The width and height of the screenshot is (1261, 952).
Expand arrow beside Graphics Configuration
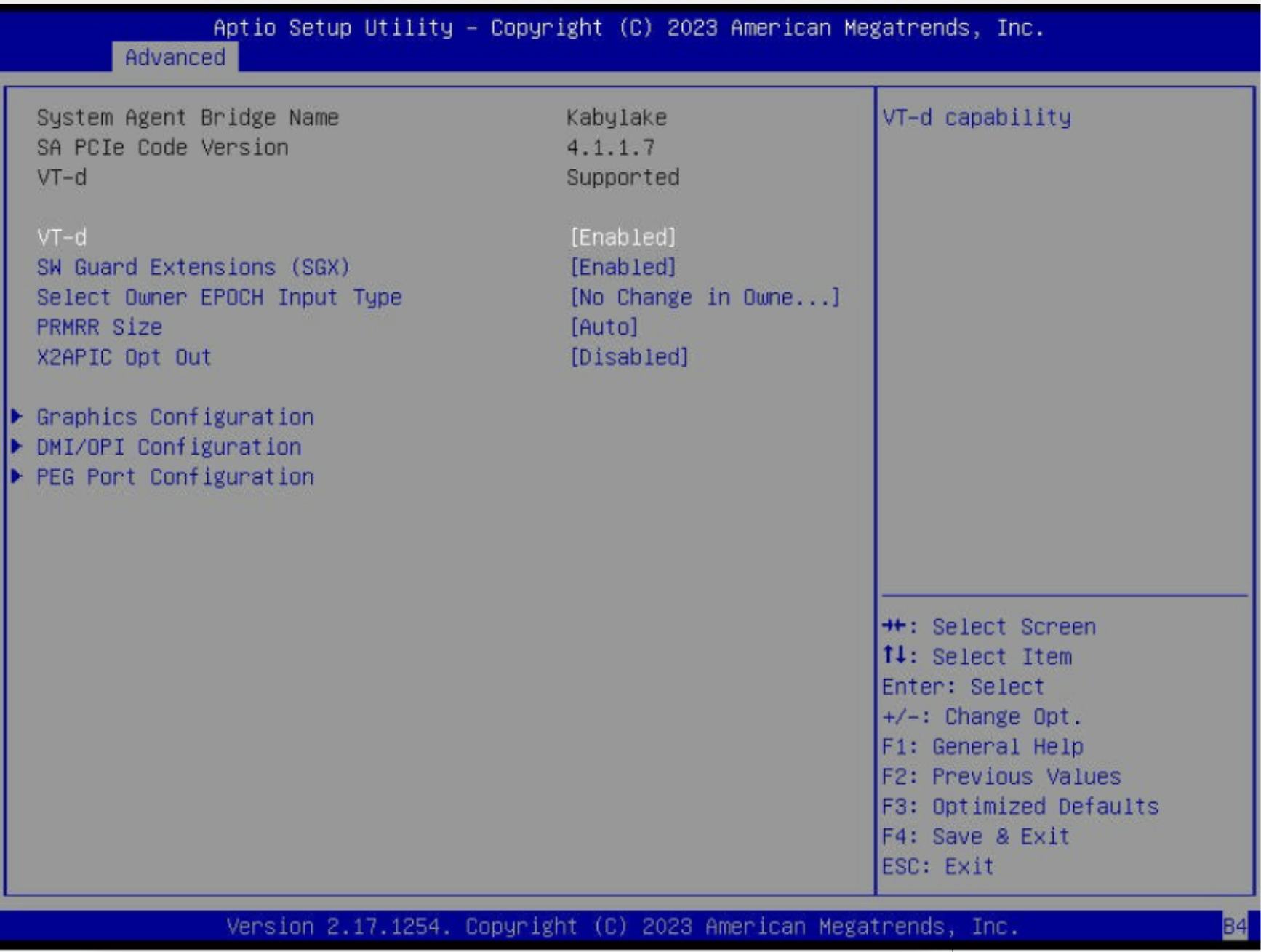[x=17, y=417]
